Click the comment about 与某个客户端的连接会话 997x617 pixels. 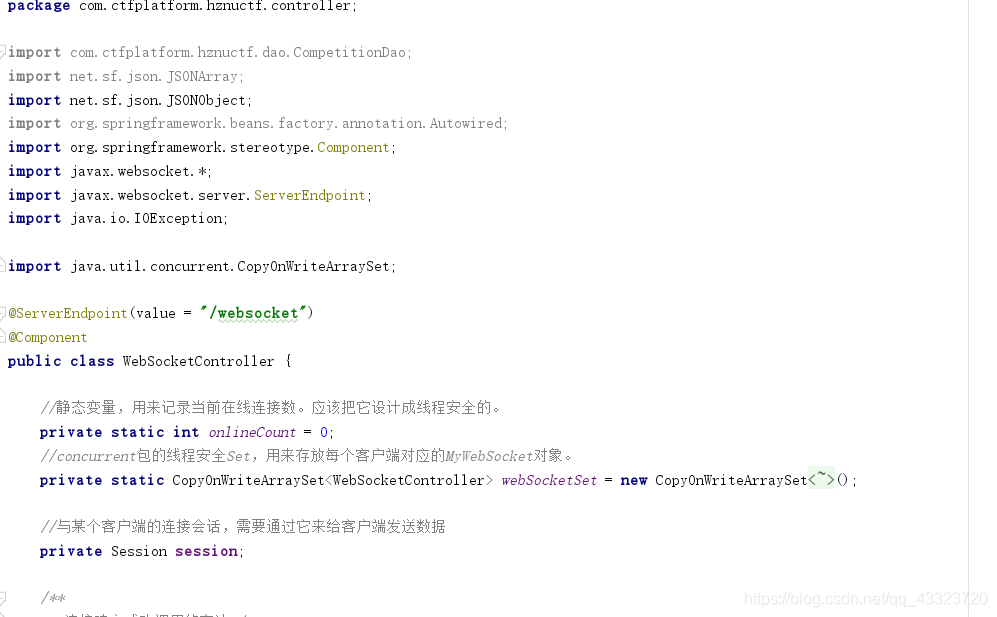(242, 527)
